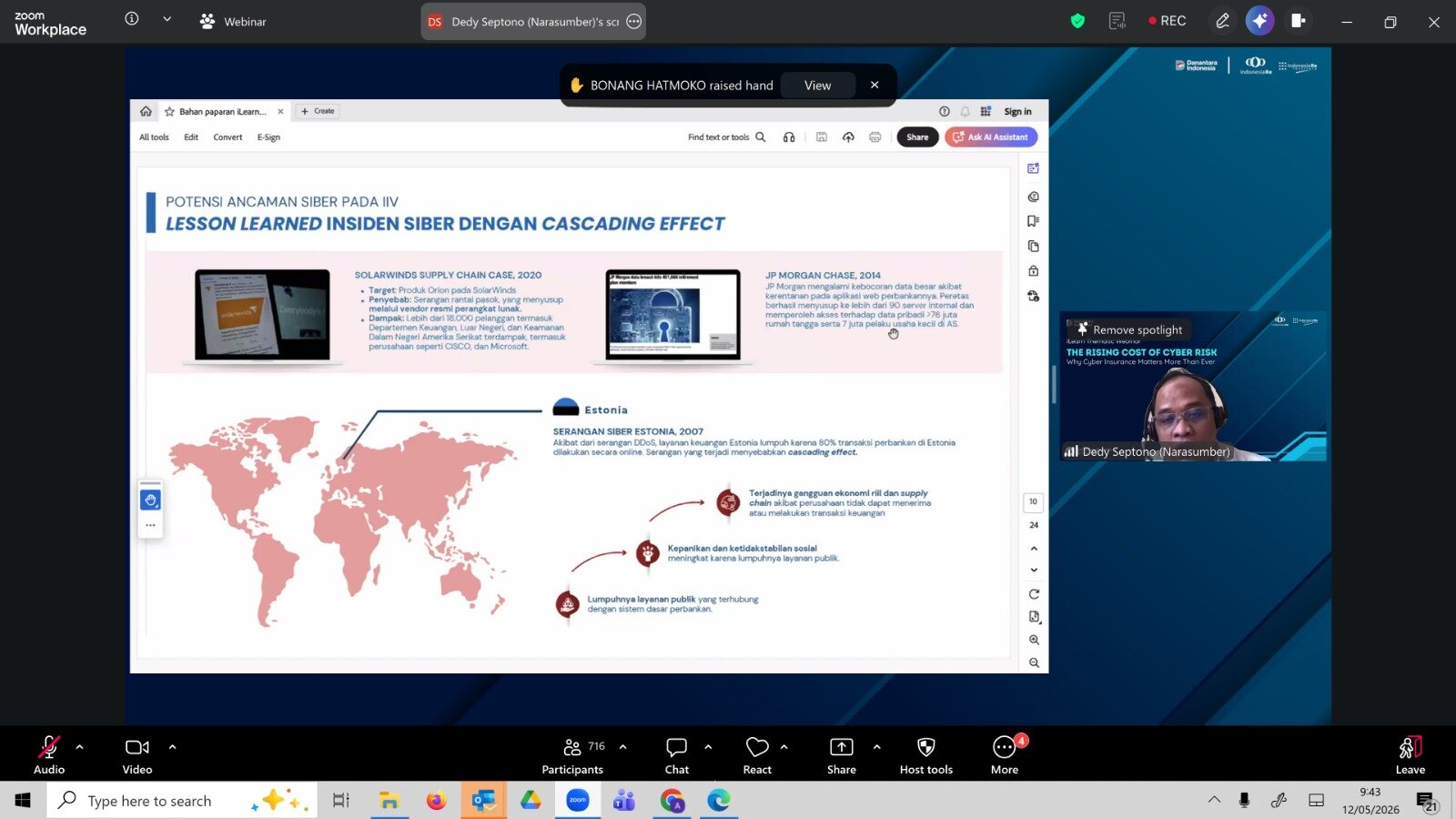Image resolution: width=1456 pixels, height=819 pixels.
Task: Open the document security lock icon
Action: tap(1034, 271)
